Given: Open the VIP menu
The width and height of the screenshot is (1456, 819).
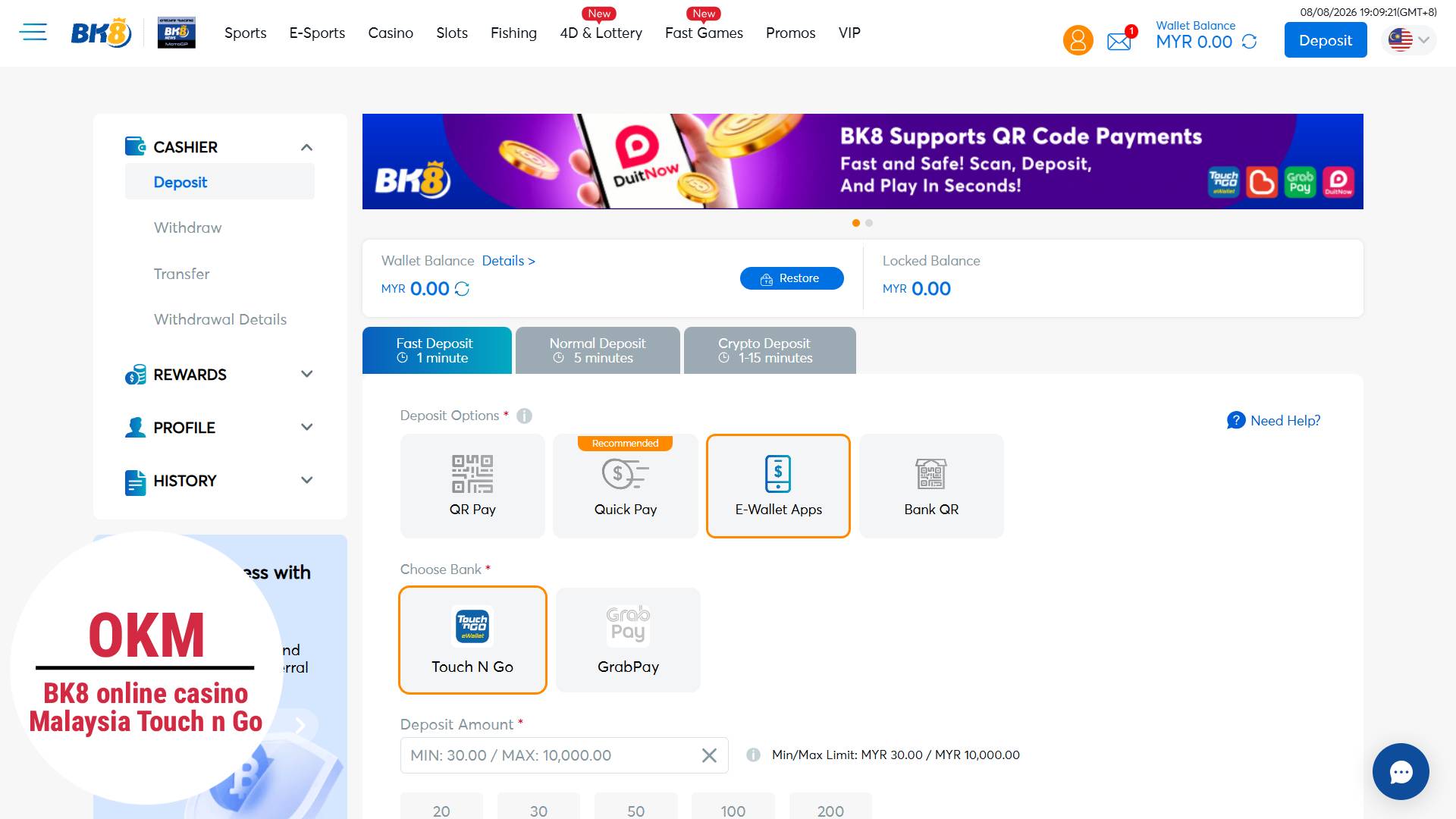Looking at the screenshot, I should click(849, 33).
